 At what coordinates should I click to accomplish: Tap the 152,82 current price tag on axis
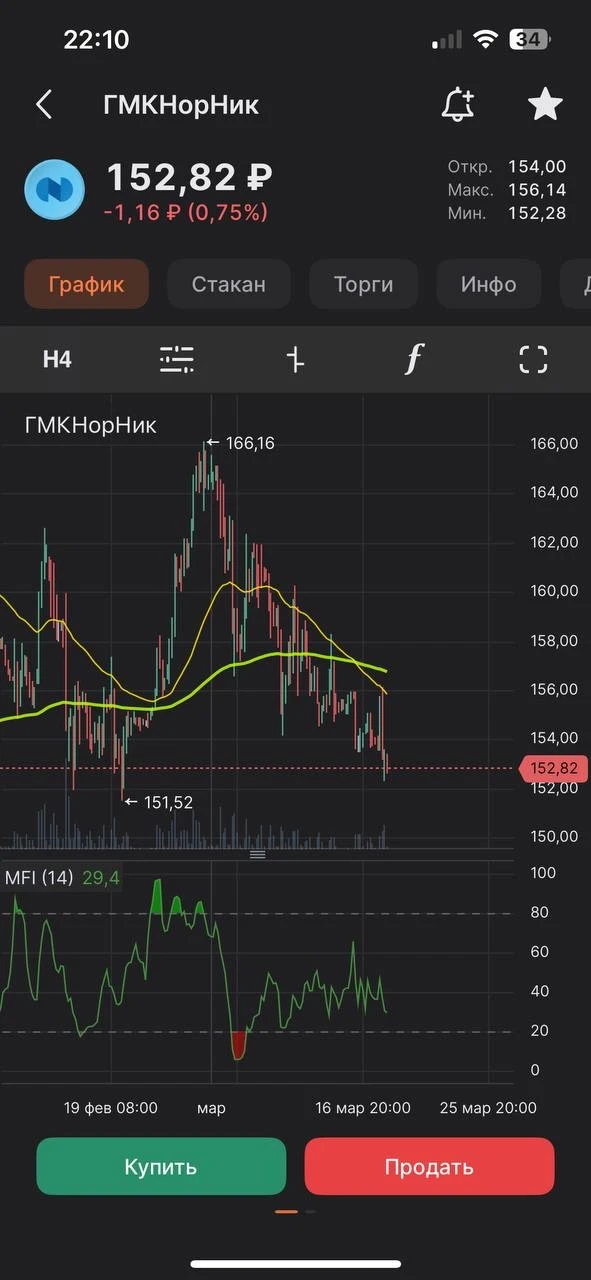pyautogui.click(x=554, y=768)
